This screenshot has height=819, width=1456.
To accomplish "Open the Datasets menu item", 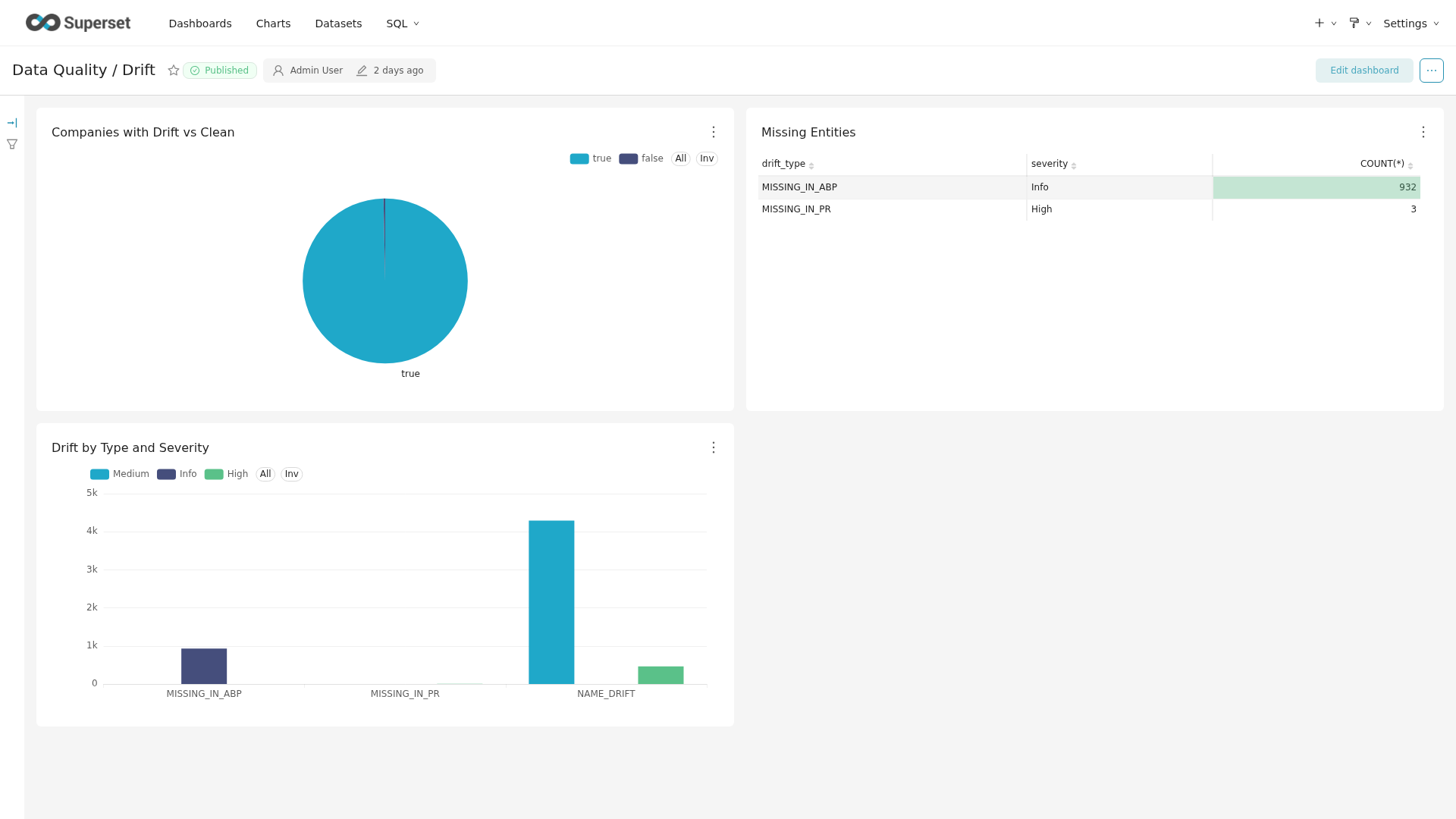I will point(338,24).
